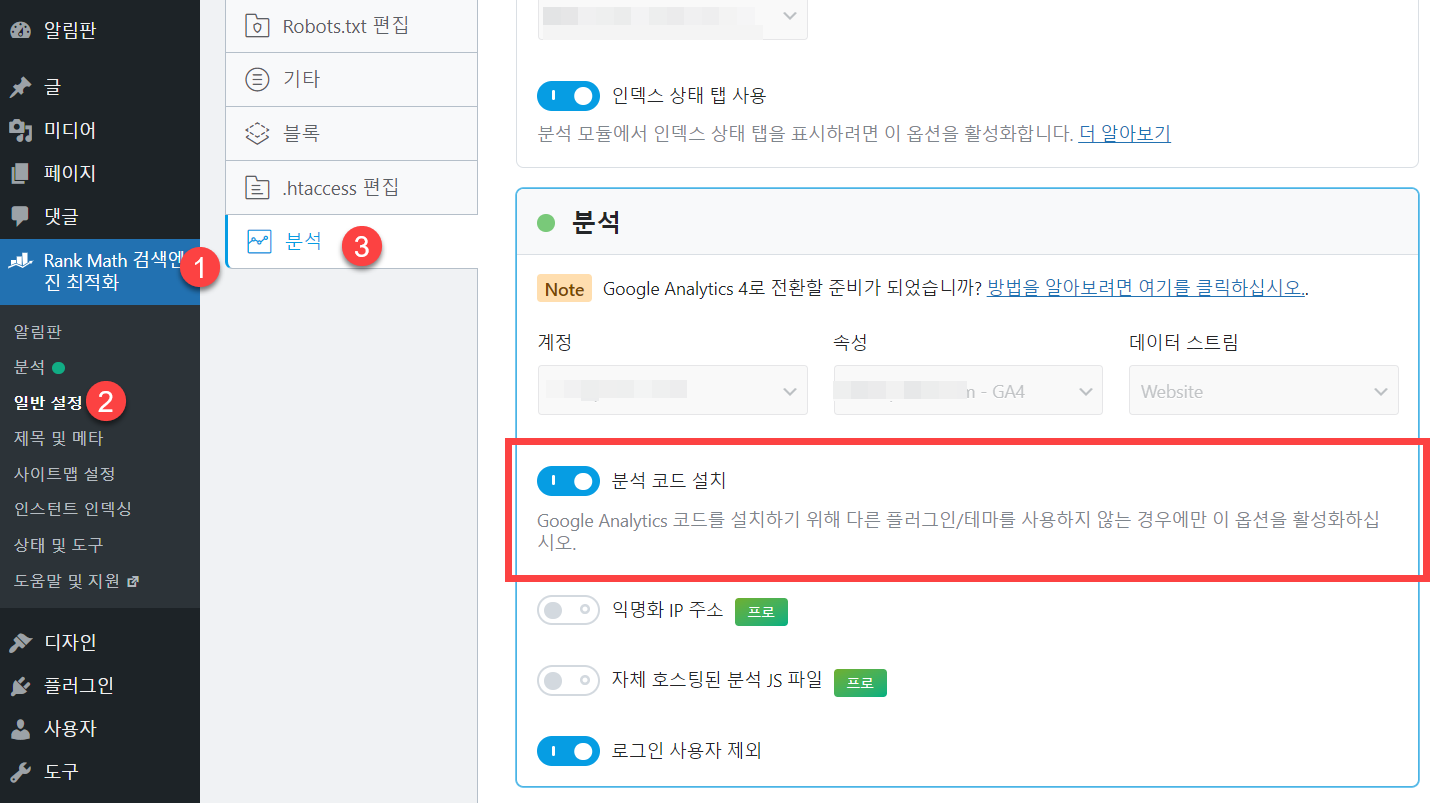The width and height of the screenshot is (1447, 803).
Task: Open the 계정 account dropdown
Action: 672,390
